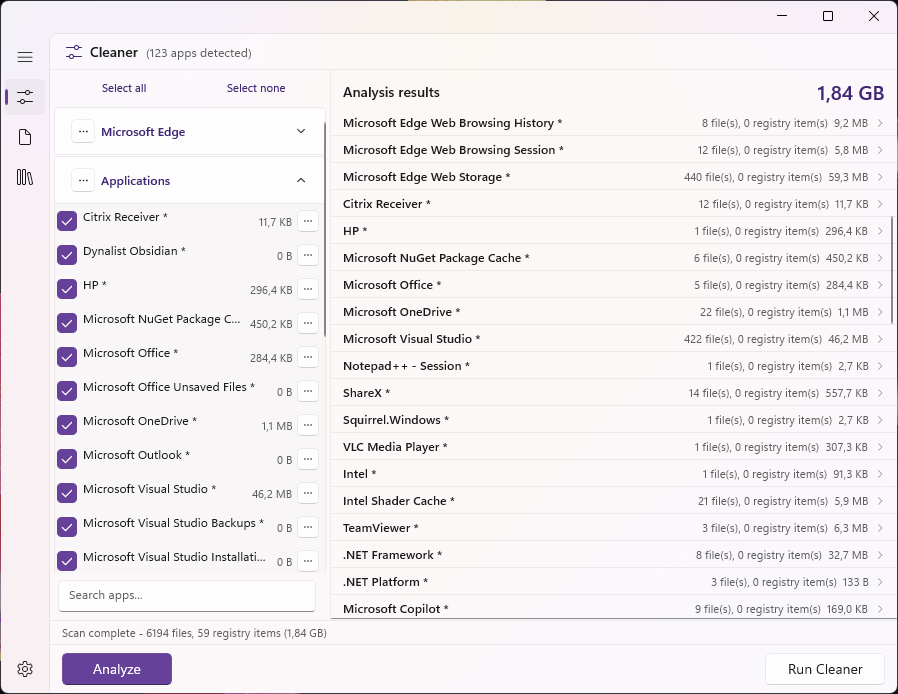This screenshot has width=898, height=694.
Task: Expand Microsoft Edge Web Storage result chevron
Action: pos(880,177)
